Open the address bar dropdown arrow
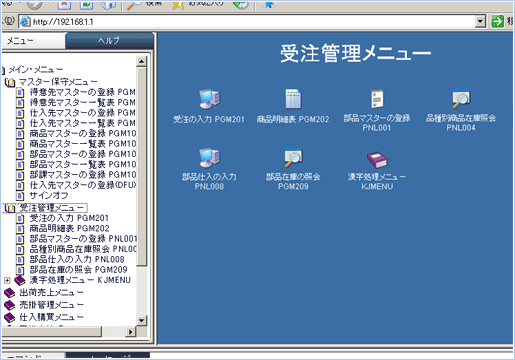Viewport: 515px width, 360px height. click(x=480, y=21)
